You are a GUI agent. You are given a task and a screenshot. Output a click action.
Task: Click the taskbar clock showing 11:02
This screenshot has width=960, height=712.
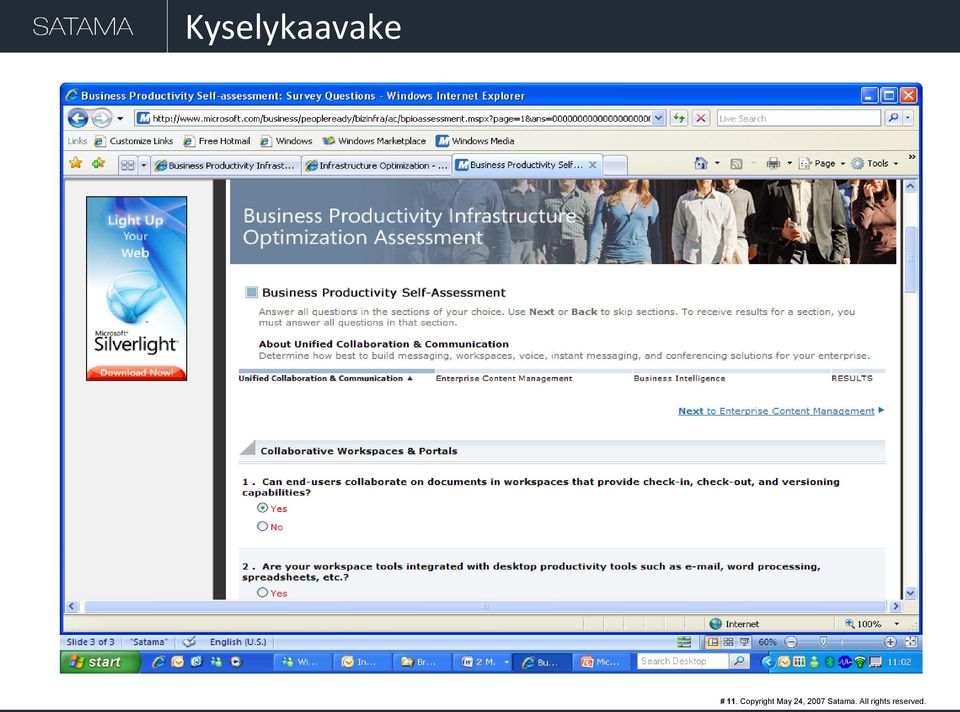click(899, 662)
